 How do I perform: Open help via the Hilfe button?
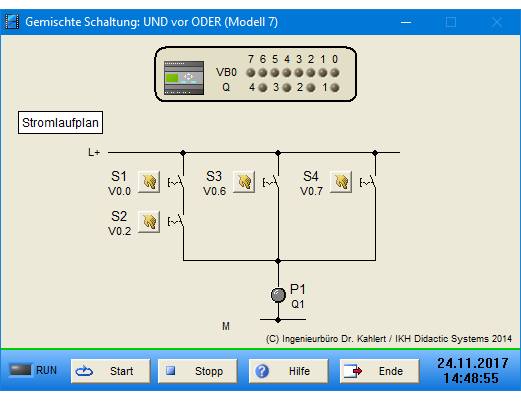pos(289,371)
